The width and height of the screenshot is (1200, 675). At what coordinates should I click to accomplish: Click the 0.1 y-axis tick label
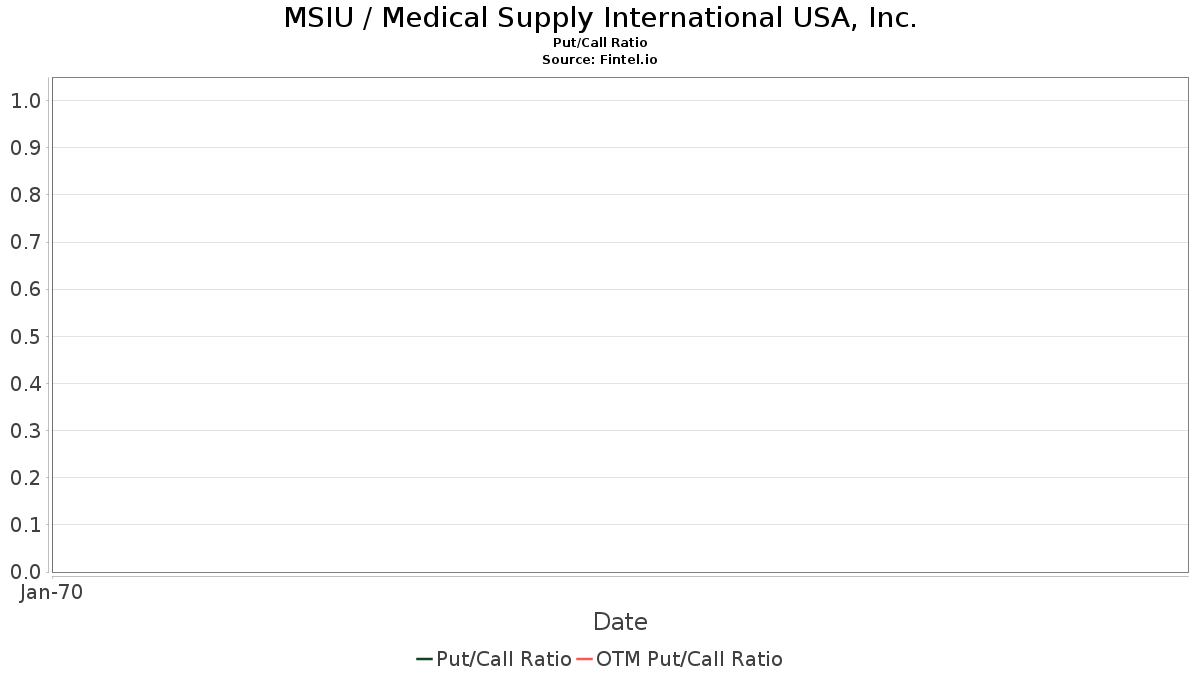[x=25, y=524]
